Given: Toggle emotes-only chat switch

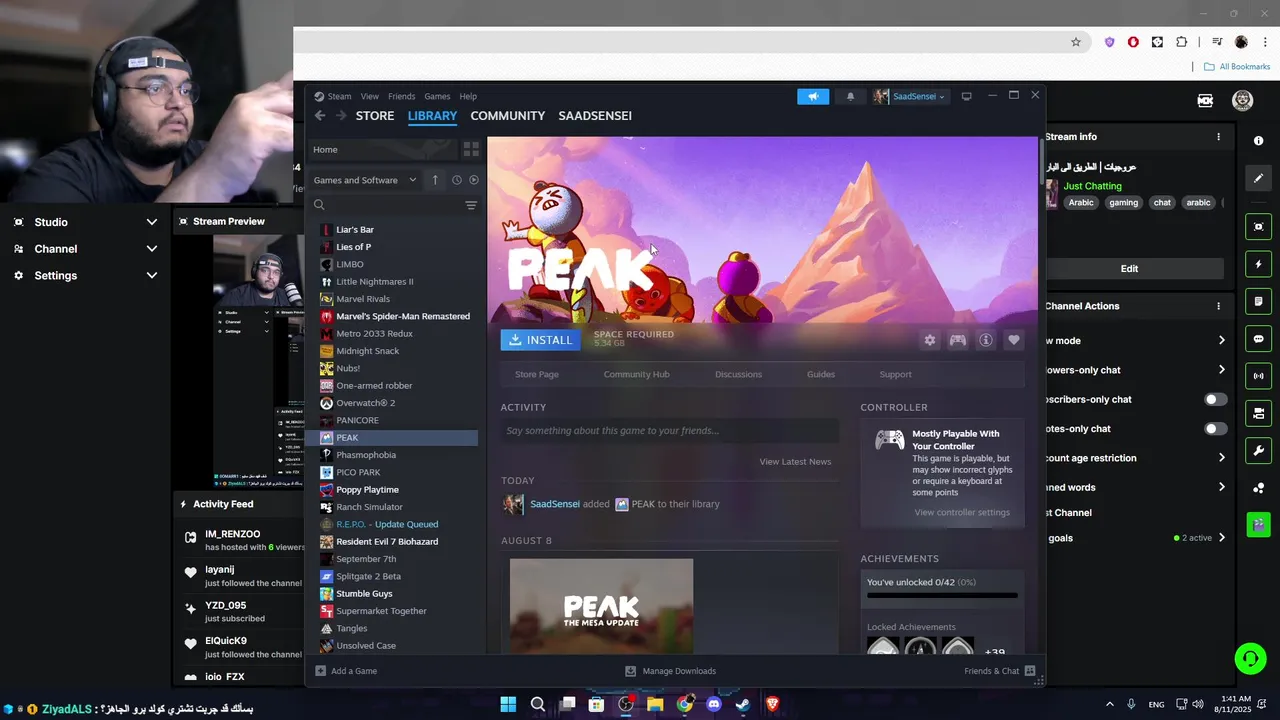Looking at the screenshot, I should pyautogui.click(x=1215, y=429).
